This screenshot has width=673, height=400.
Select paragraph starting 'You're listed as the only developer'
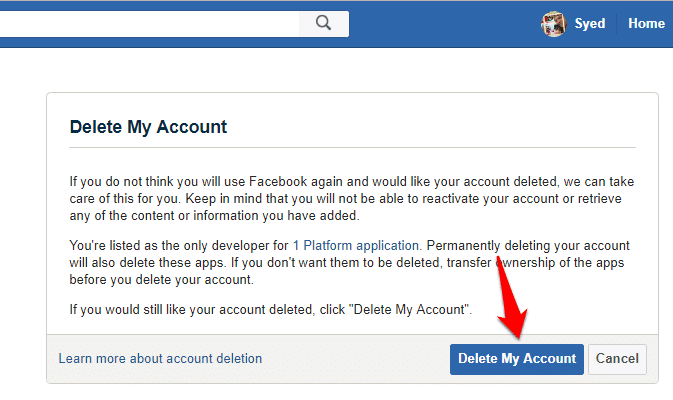[349, 262]
